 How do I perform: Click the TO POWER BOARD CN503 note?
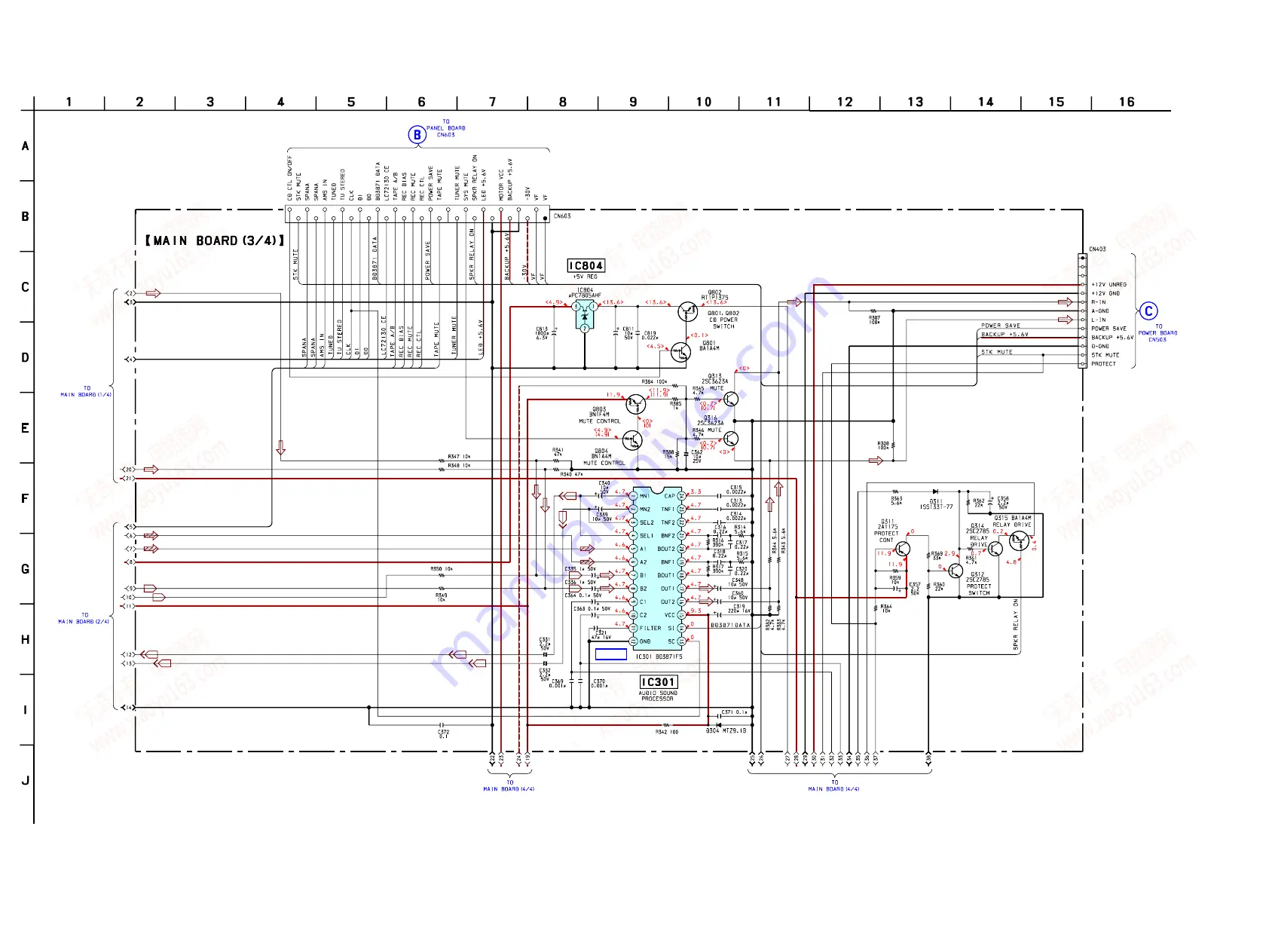(1157, 333)
